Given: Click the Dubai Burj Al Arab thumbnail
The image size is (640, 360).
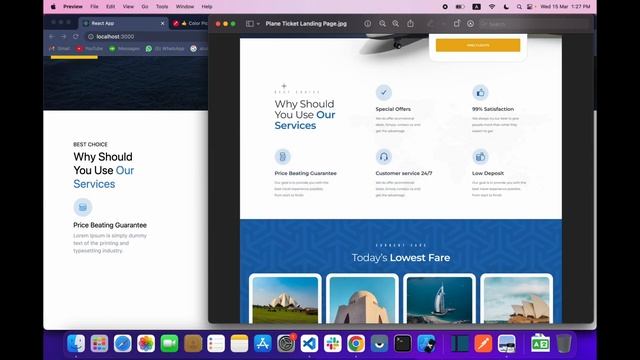Looking at the screenshot, I should tap(439, 300).
